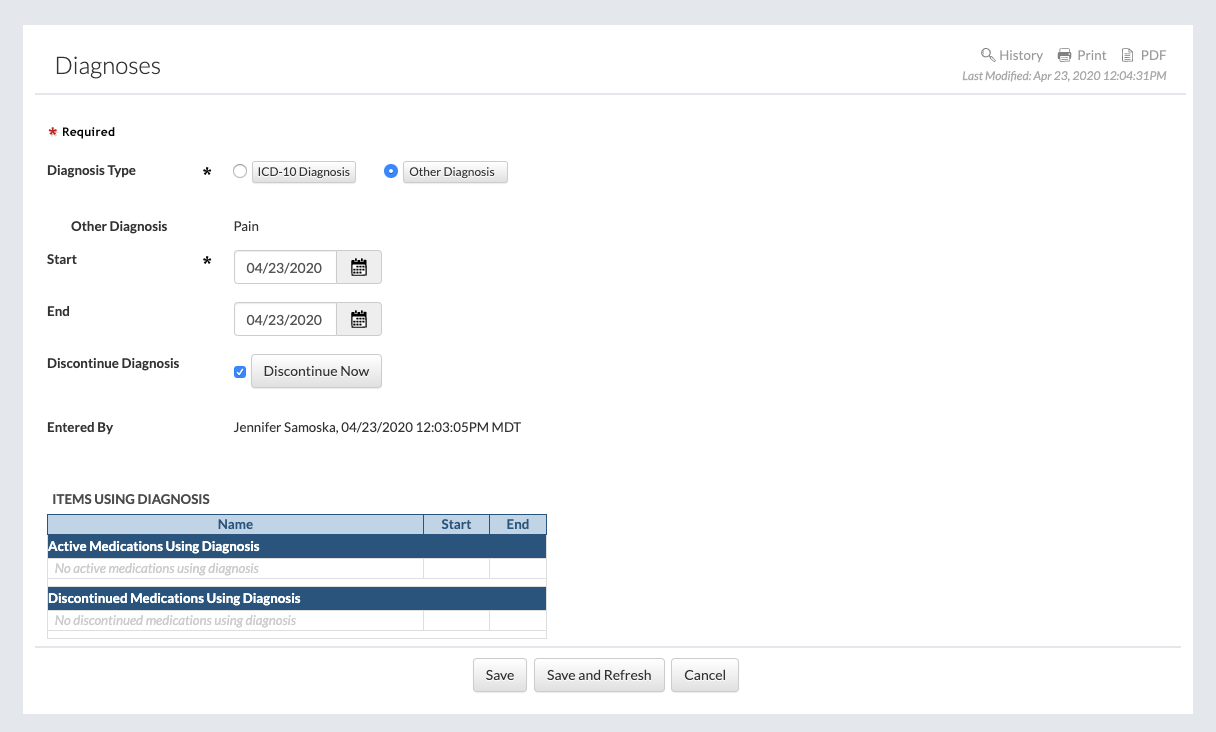Open the Start date calendar picker
Screen dimensions: 1216x732
click(359, 267)
